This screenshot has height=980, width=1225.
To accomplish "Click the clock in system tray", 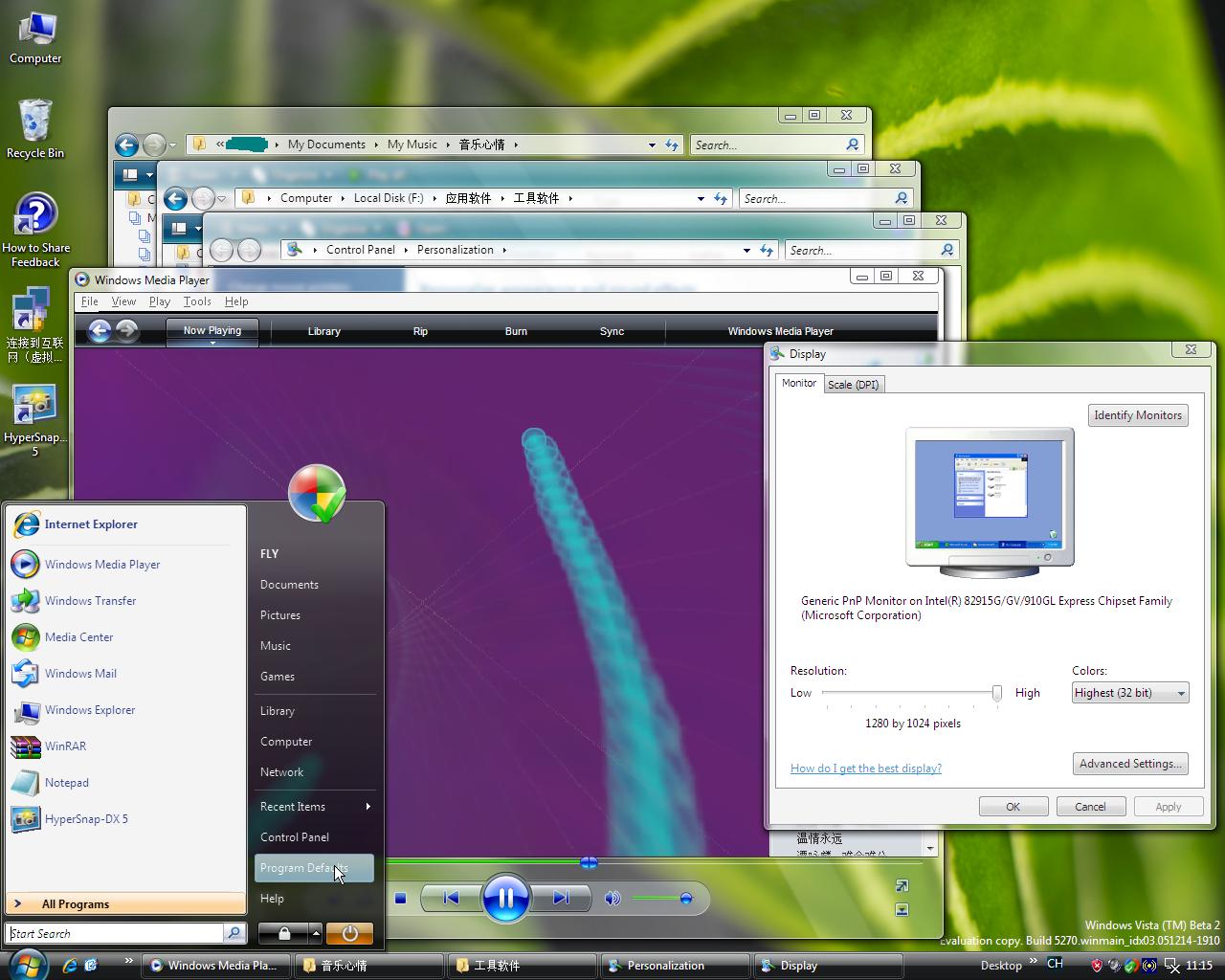I will (1198, 966).
